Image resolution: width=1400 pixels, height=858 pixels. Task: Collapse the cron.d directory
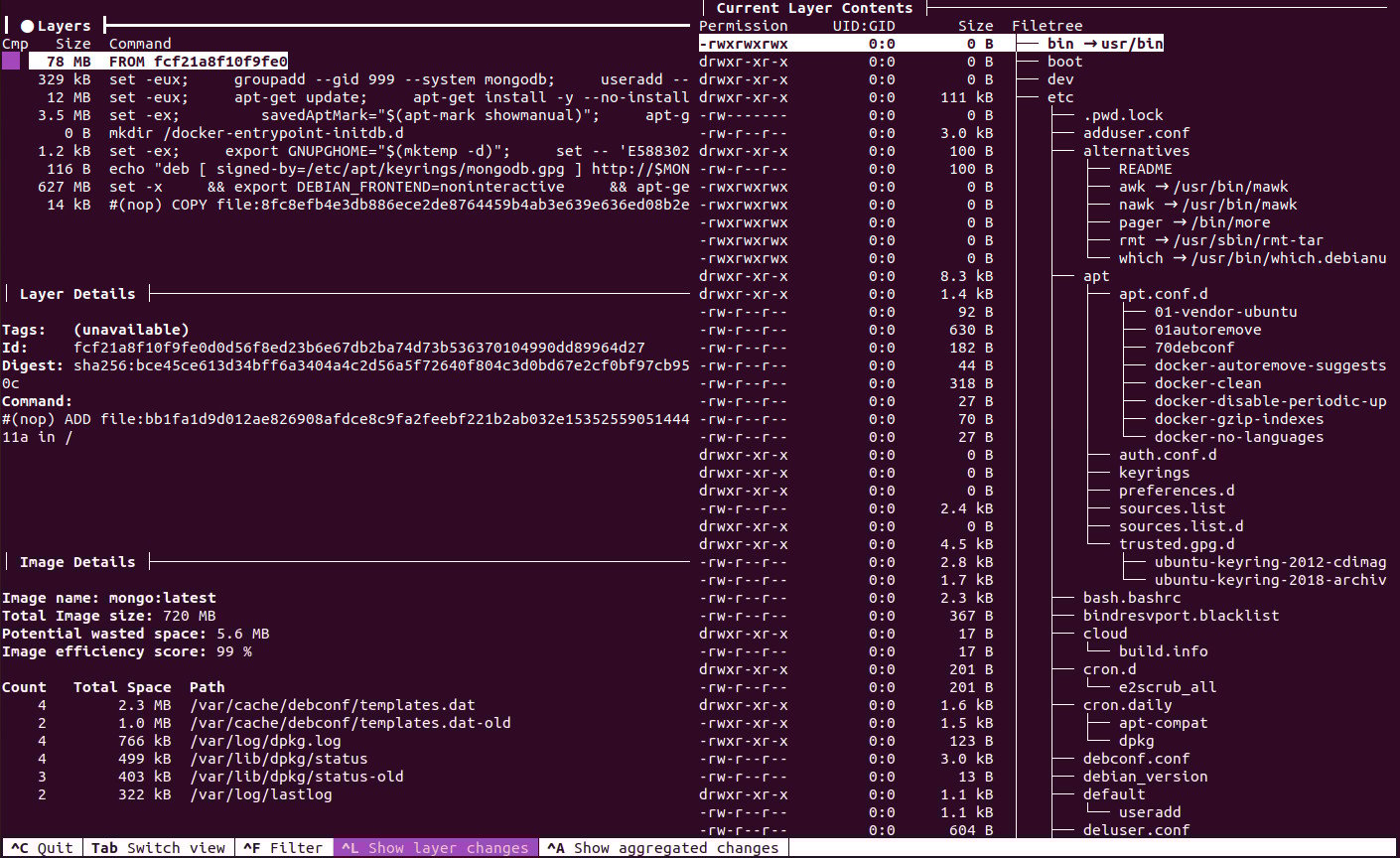point(1109,669)
